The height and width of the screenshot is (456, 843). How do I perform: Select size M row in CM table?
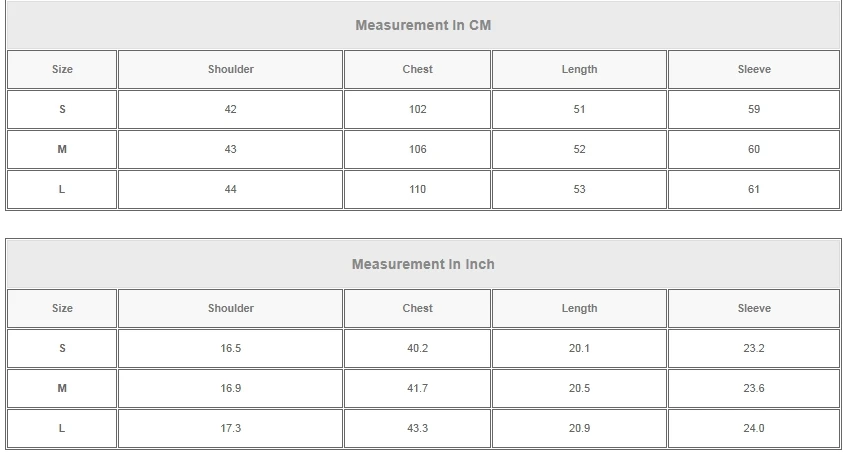62,149
